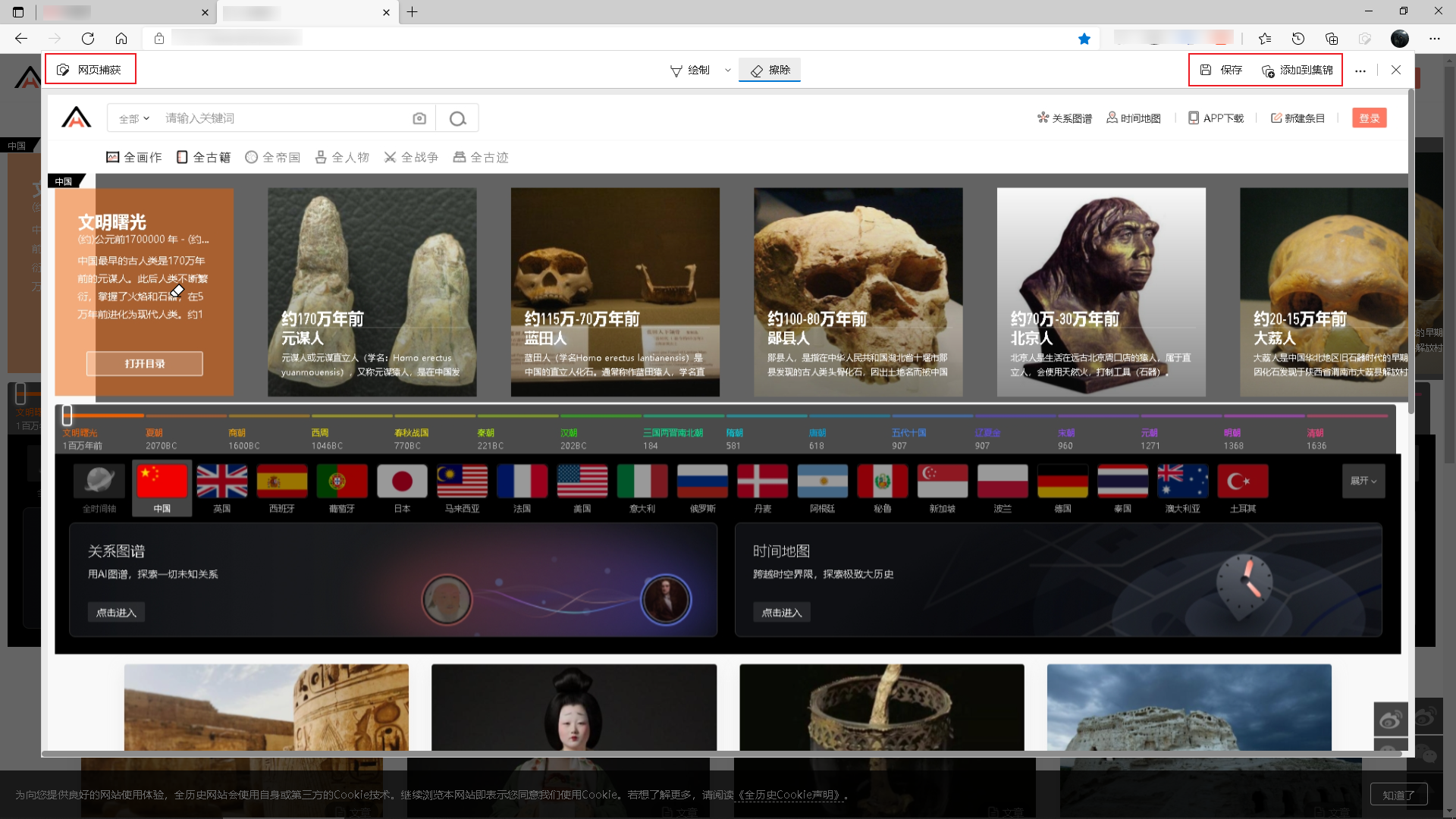Image resolution: width=1456 pixels, height=819 pixels.
Task: Click Add to Collections (添加到集锦)
Action: (x=1297, y=70)
